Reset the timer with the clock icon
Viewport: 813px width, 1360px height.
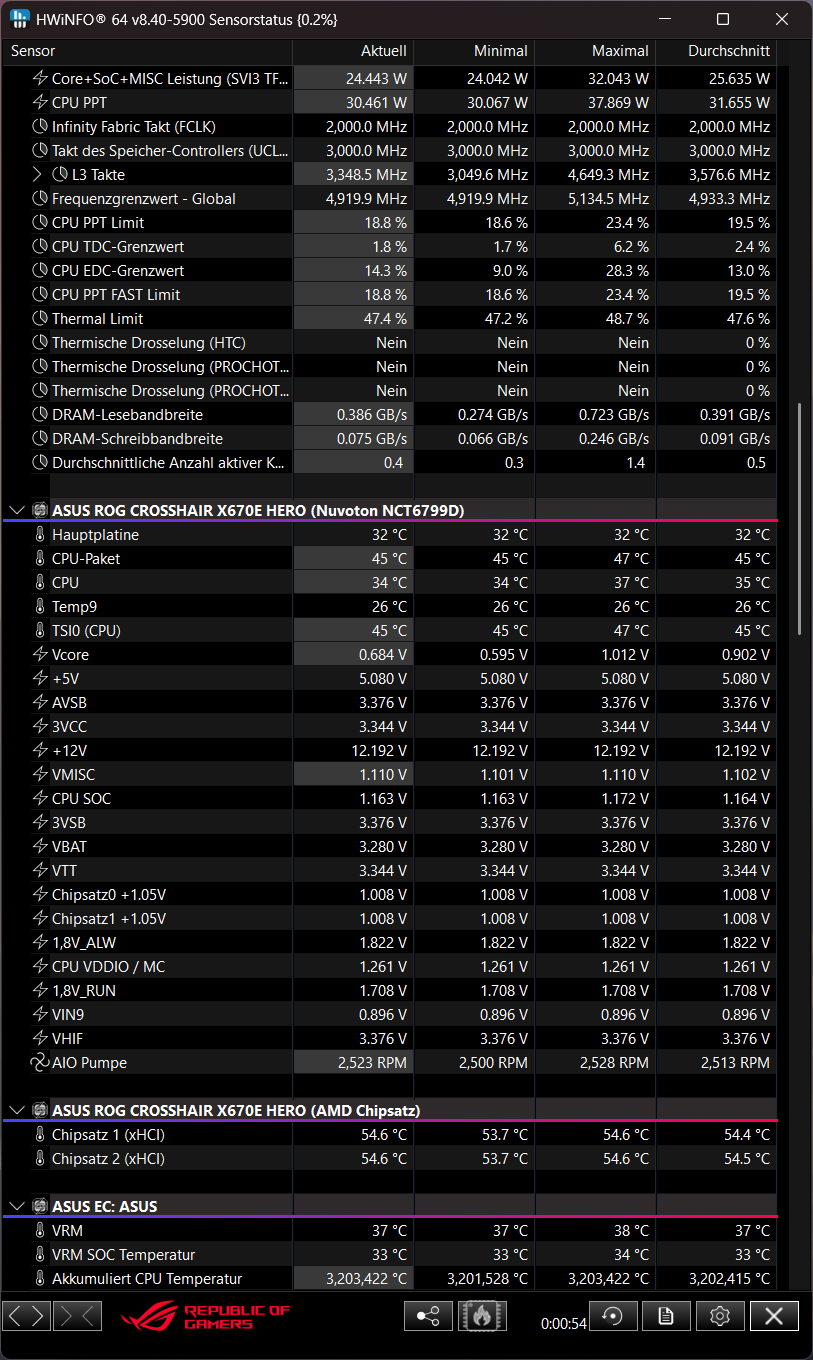[613, 1316]
